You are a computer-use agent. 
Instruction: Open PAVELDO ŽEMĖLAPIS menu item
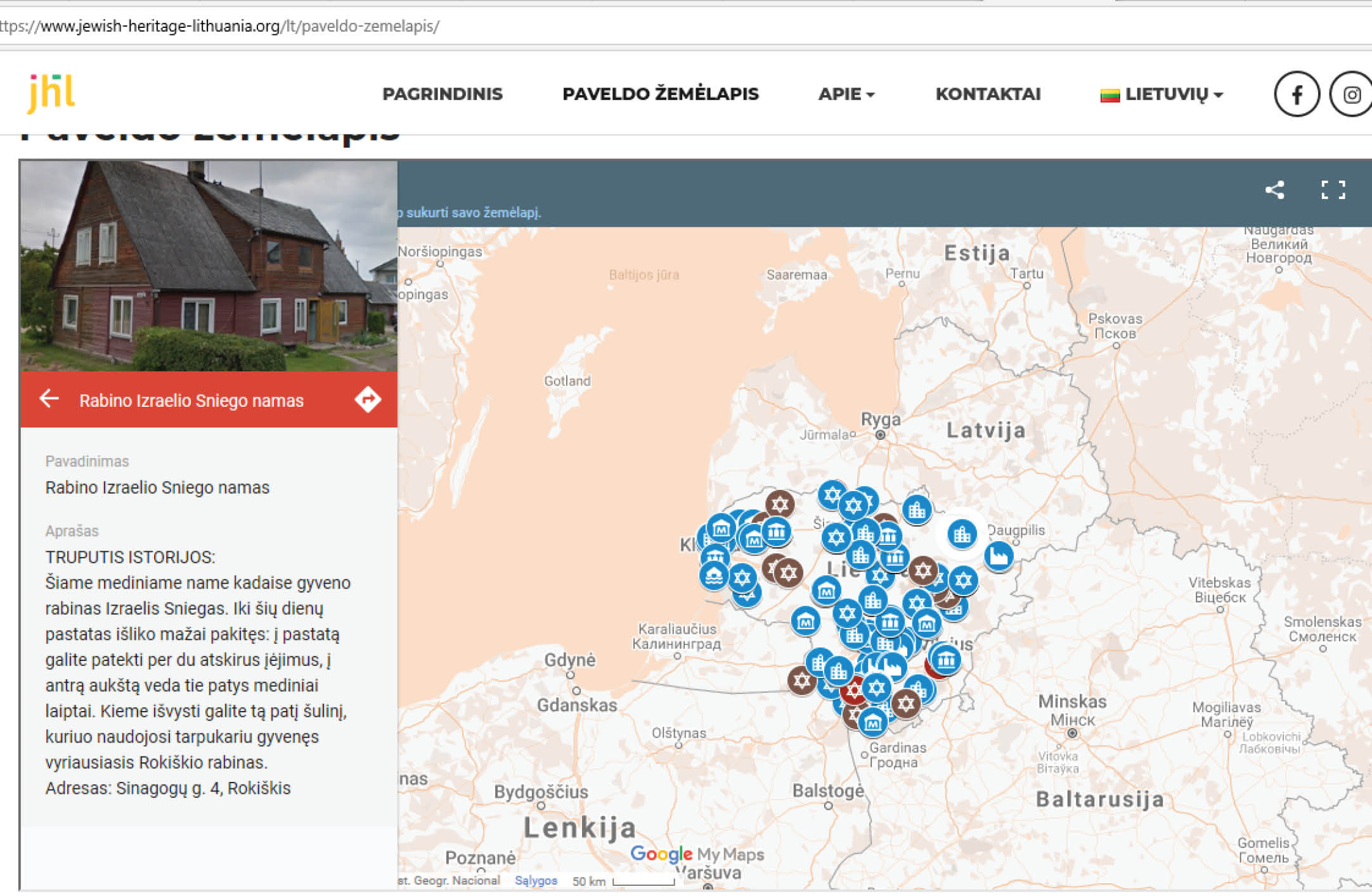point(661,94)
